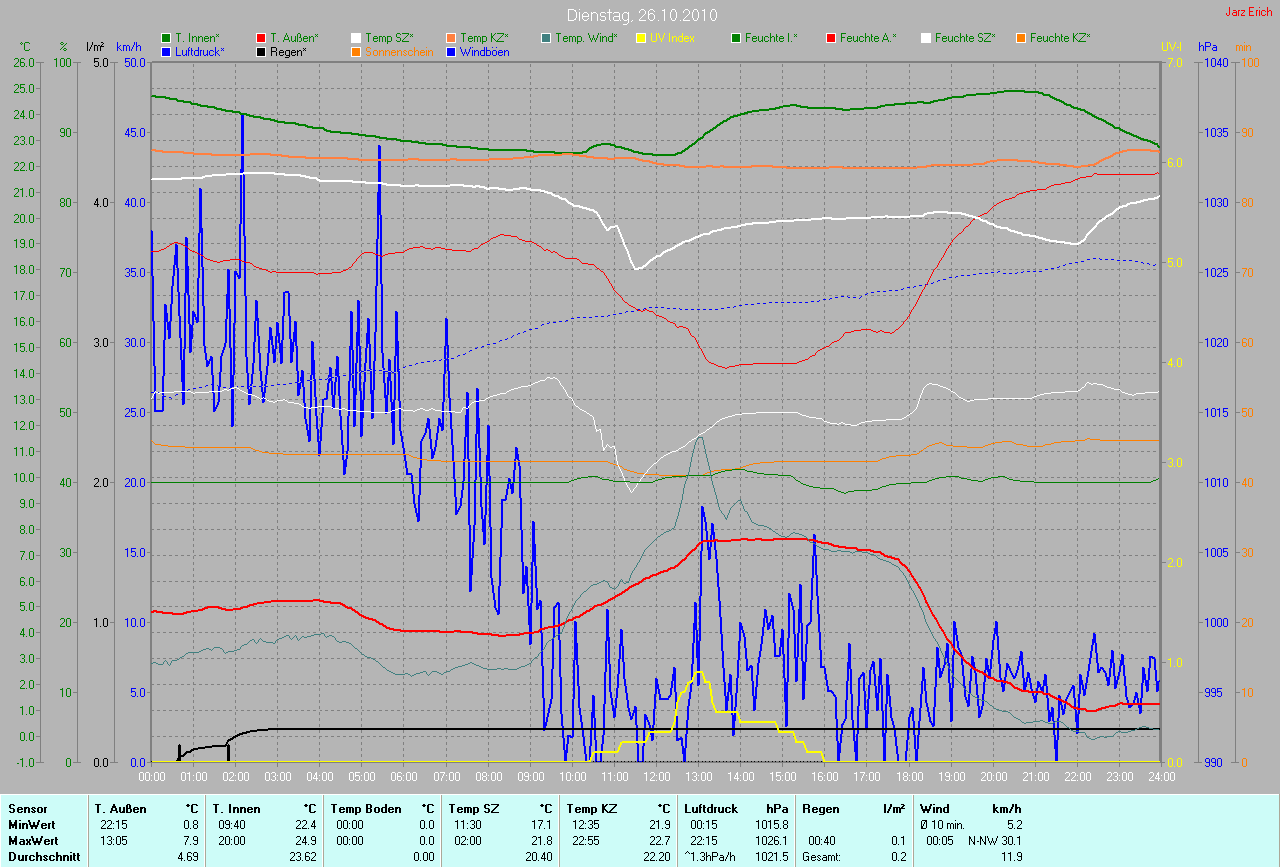The width and height of the screenshot is (1280, 867).
Task: Select the "Temp KZ*" legend label
Action: 484,38
